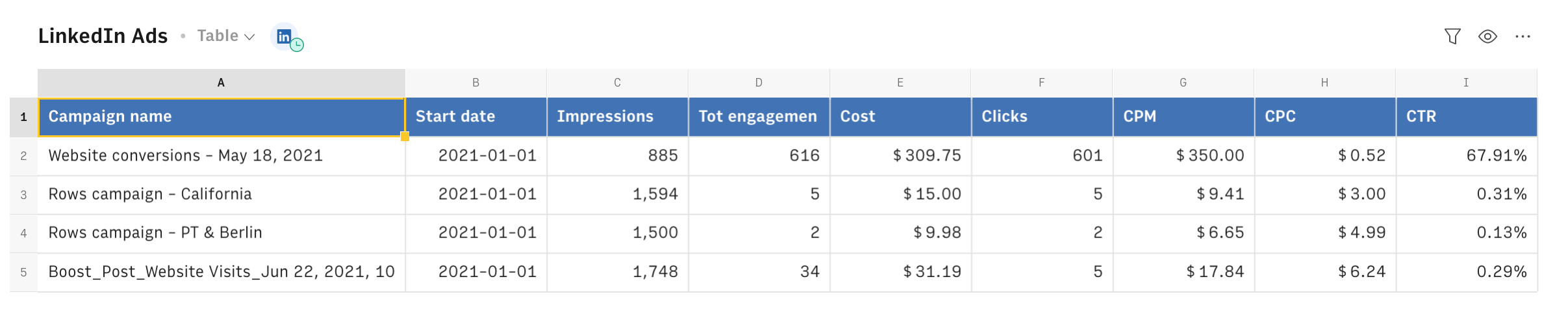The height and width of the screenshot is (320, 1568).
Task: Click the Impressions header cell
Action: [x=618, y=117]
